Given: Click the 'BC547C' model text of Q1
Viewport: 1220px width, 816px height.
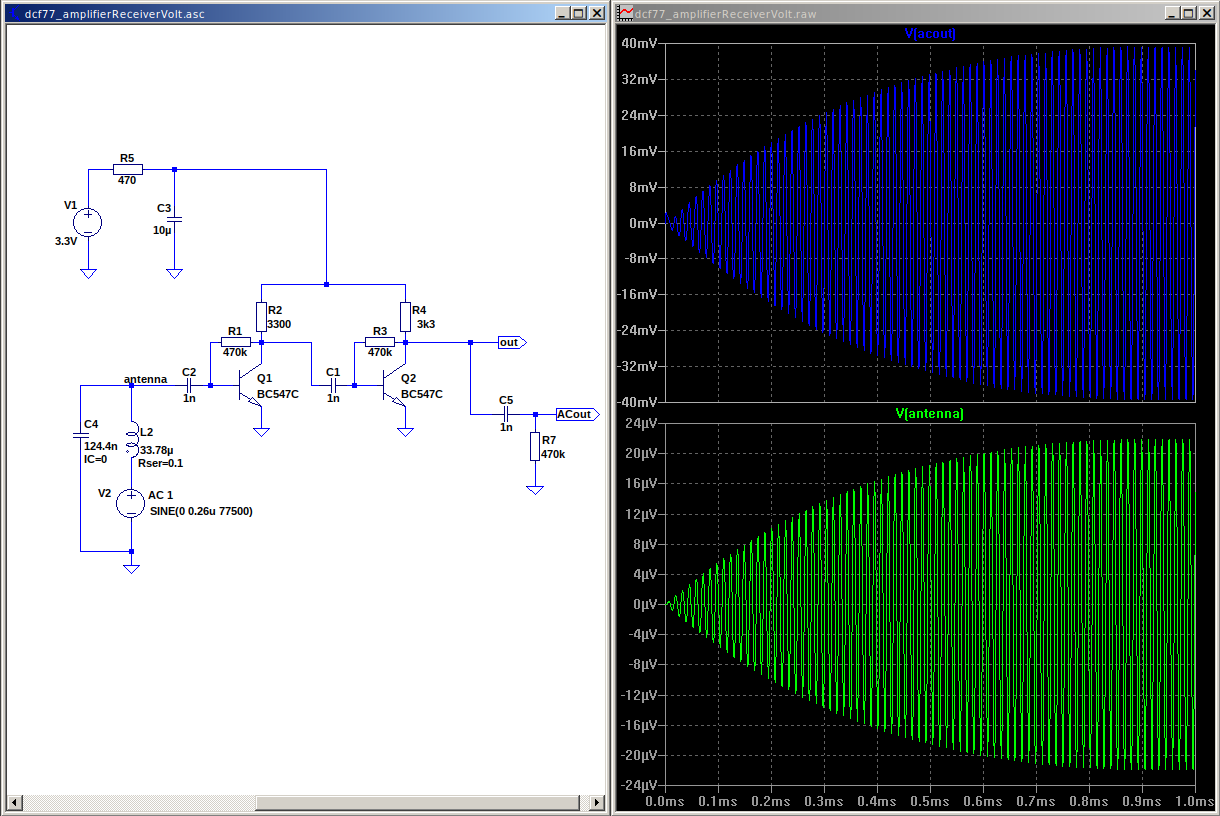Looking at the screenshot, I should pos(278,394).
